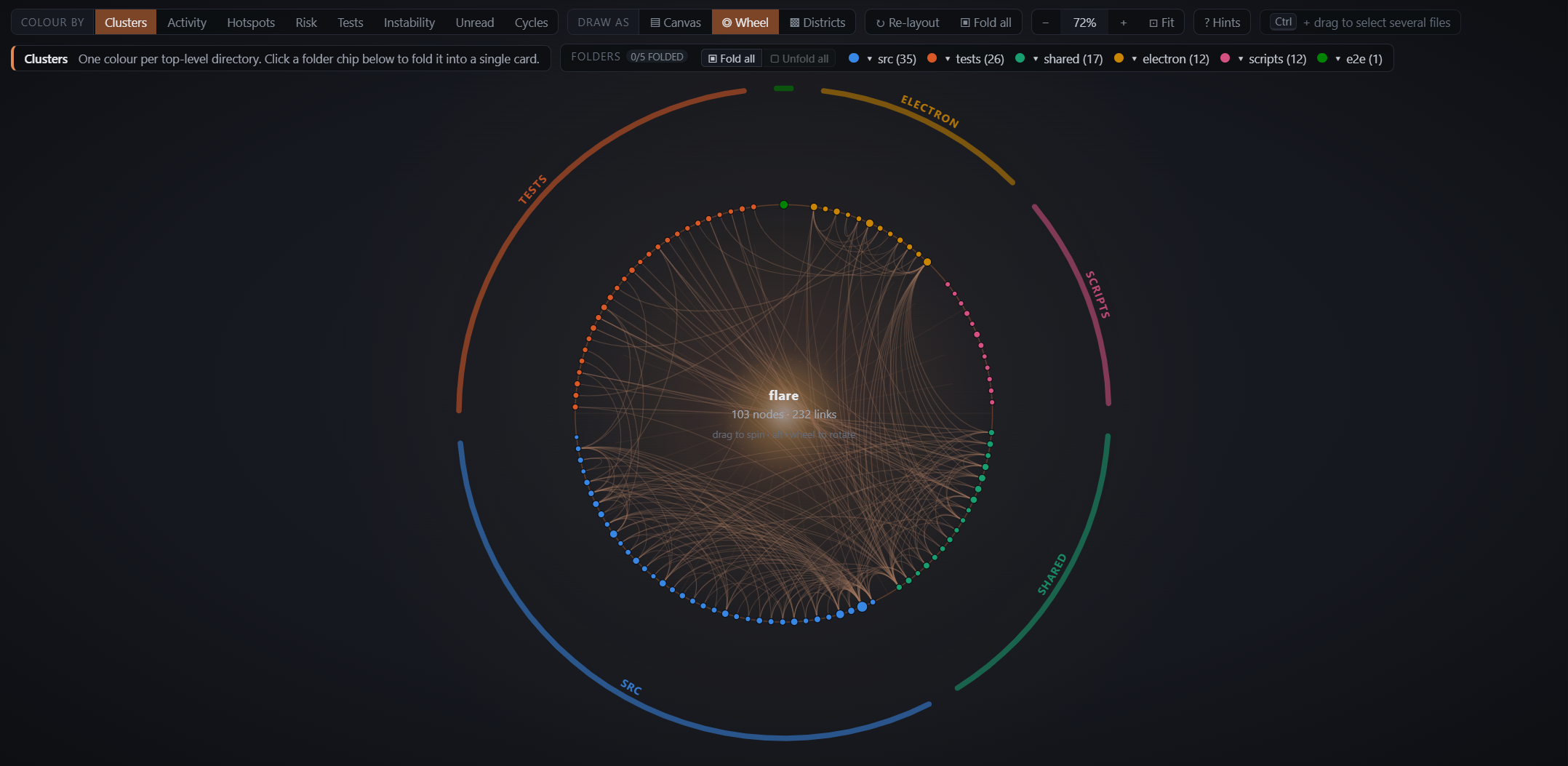Click the blue src colour dot
The height and width of the screenshot is (766, 1568).
click(x=854, y=58)
